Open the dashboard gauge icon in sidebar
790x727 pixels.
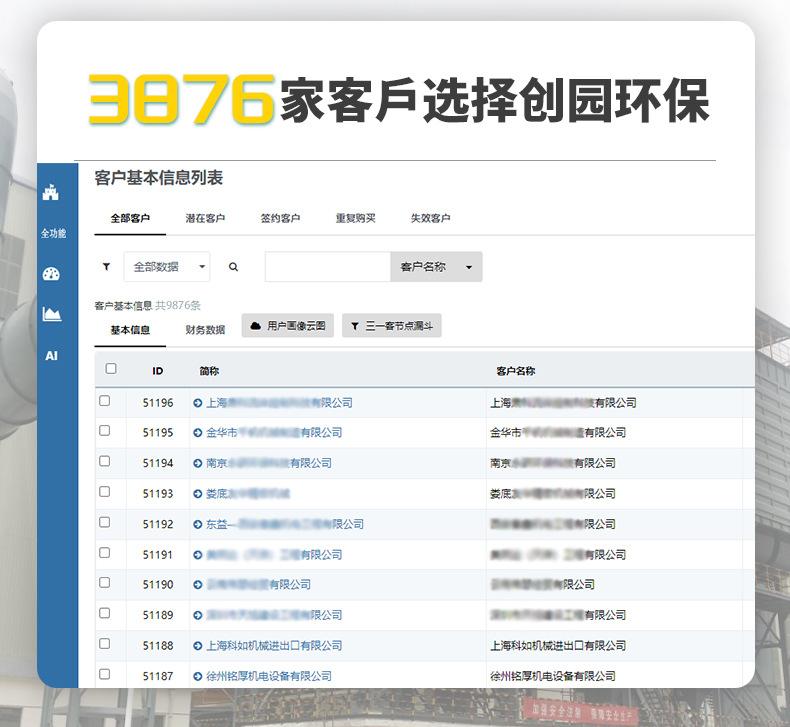point(51,274)
